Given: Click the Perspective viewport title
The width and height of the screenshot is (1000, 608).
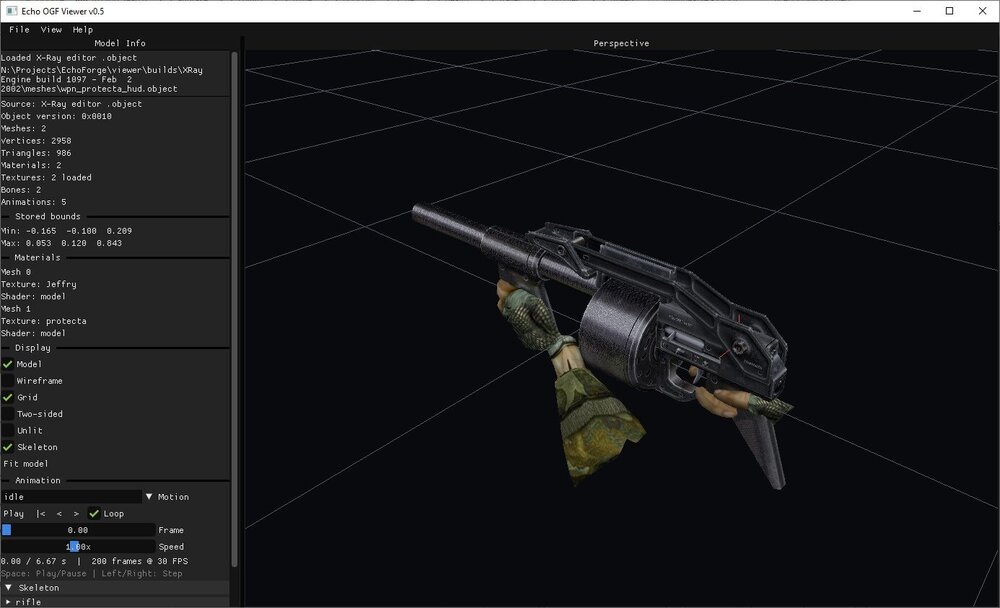Looking at the screenshot, I should (x=621, y=43).
